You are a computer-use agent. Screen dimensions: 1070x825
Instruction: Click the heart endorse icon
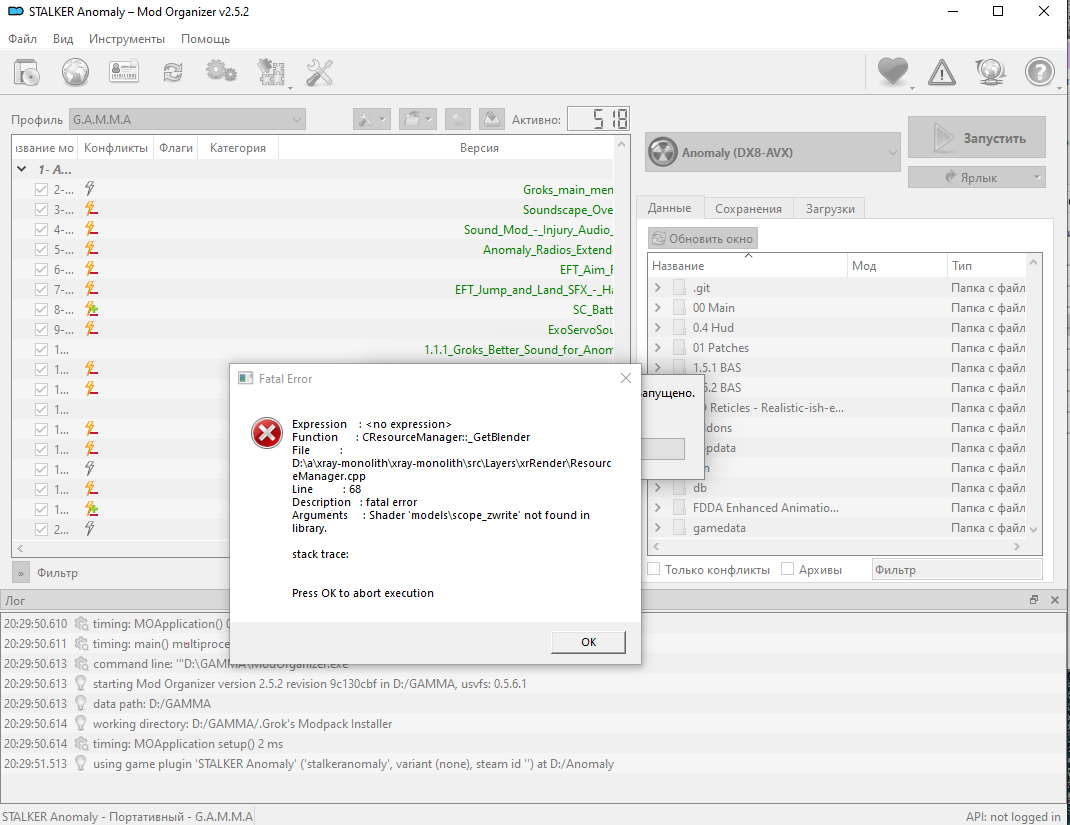[893, 71]
